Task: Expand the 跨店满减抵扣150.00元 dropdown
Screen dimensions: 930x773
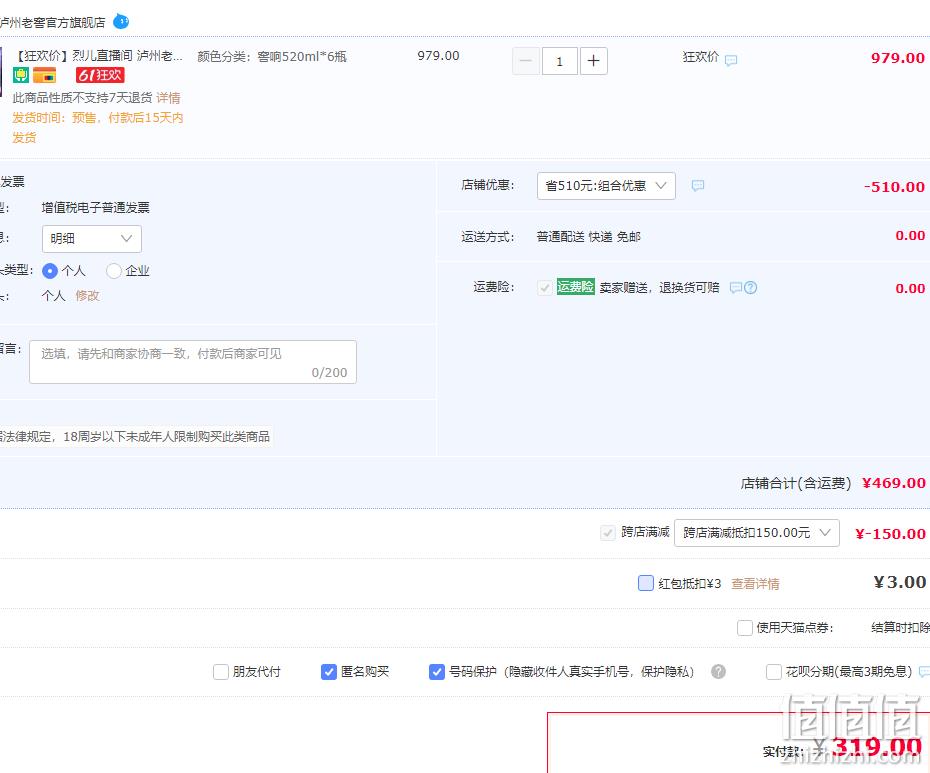Action: (757, 533)
